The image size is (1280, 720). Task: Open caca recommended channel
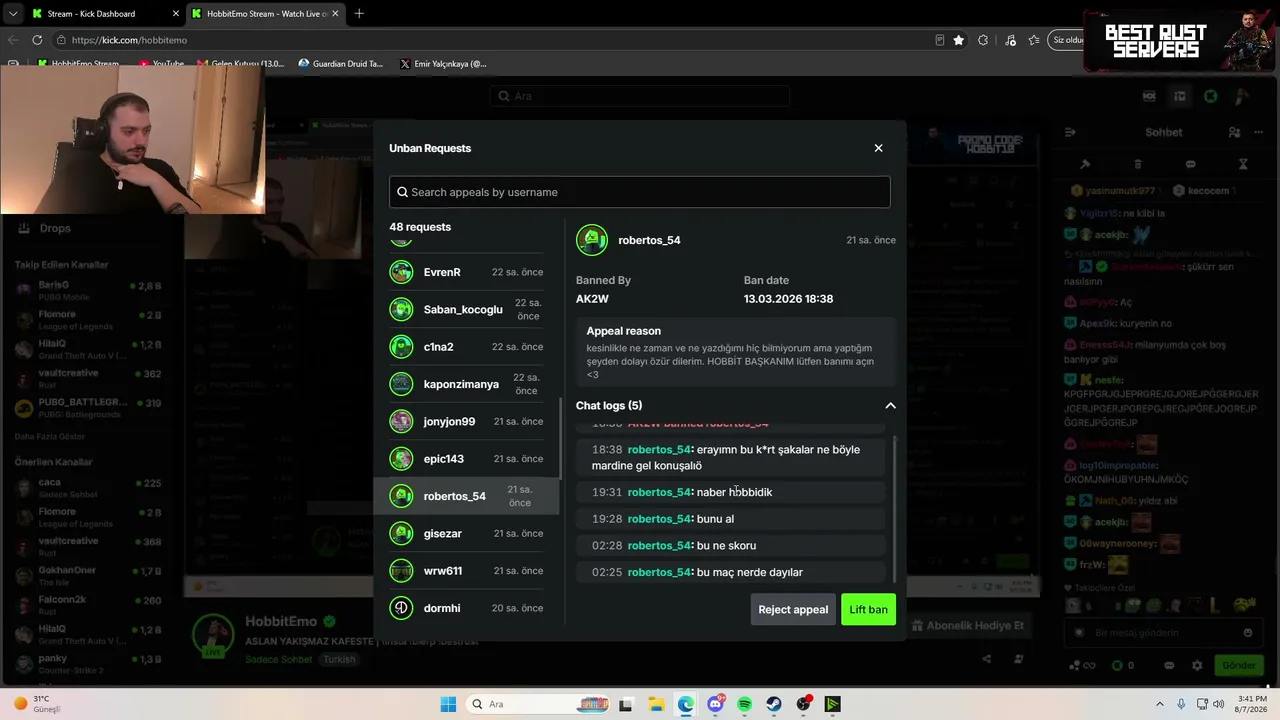click(88, 487)
